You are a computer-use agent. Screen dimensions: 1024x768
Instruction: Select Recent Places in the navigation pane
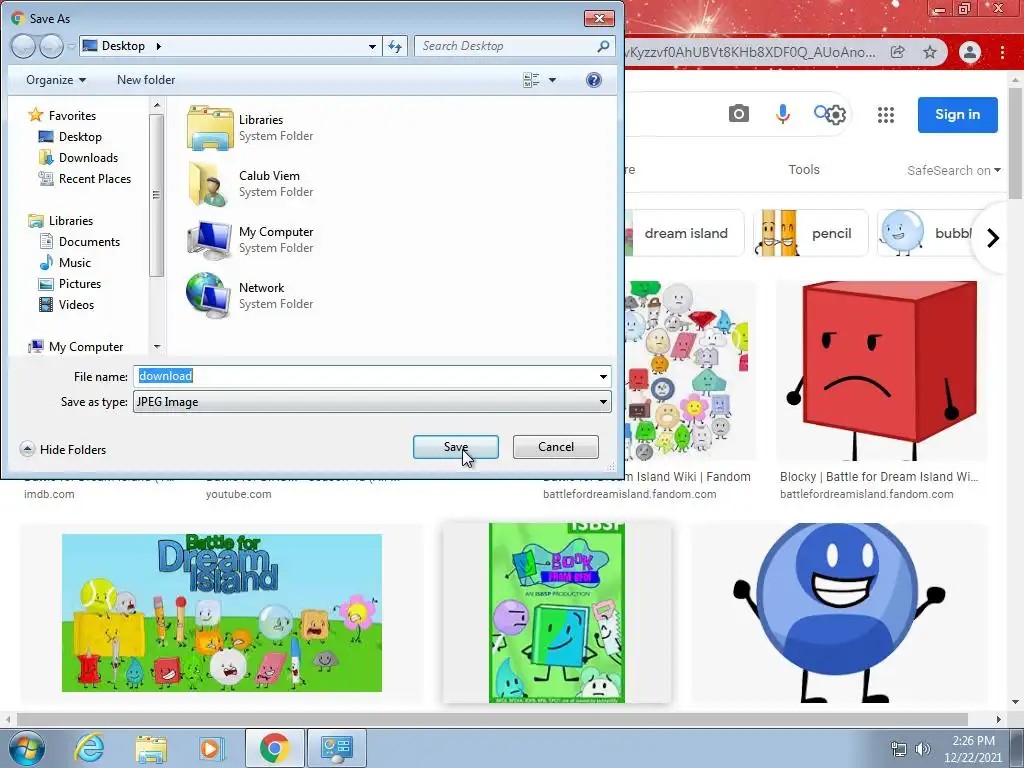pyautogui.click(x=85, y=178)
